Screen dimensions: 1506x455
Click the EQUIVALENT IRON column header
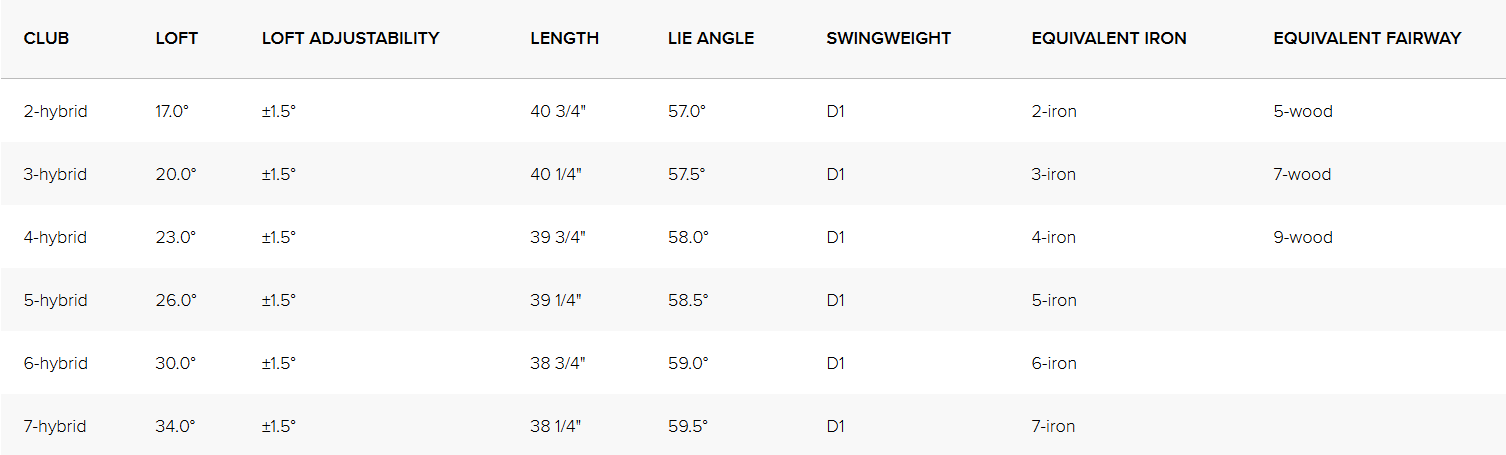click(x=1109, y=38)
